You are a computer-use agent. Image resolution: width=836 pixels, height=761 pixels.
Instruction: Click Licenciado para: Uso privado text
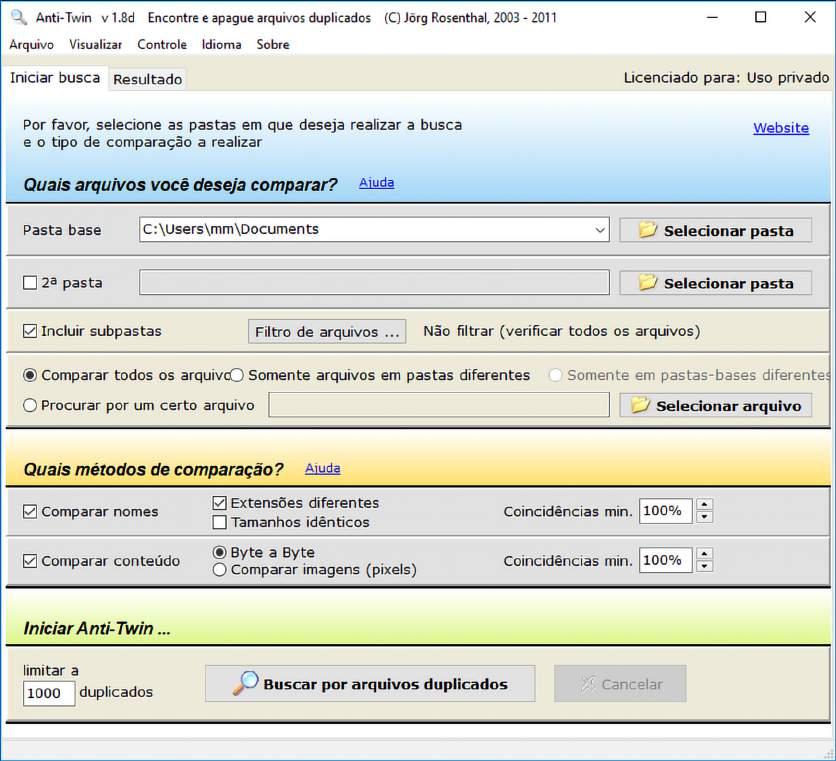(x=726, y=78)
